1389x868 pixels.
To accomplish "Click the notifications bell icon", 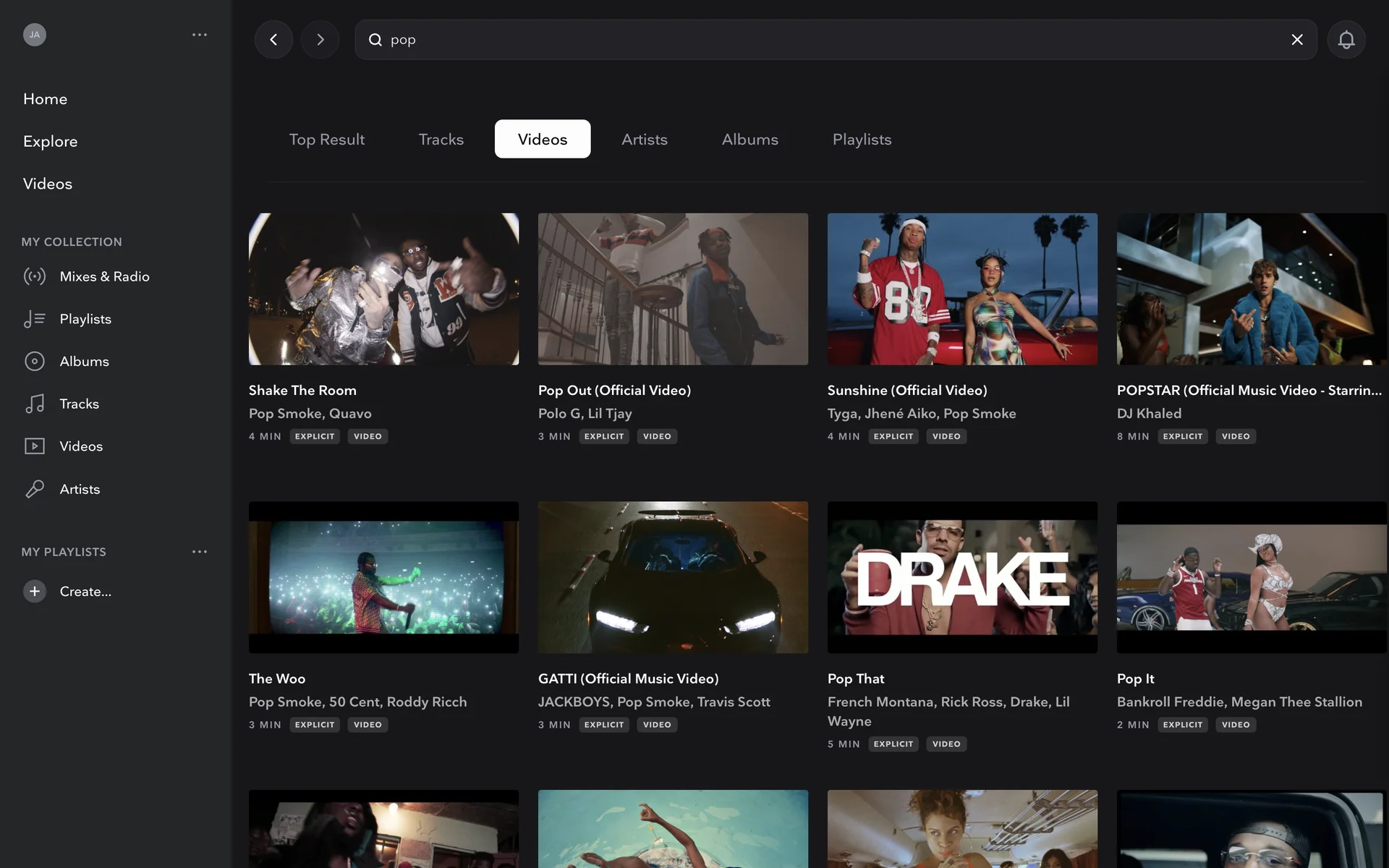I will [x=1346, y=40].
